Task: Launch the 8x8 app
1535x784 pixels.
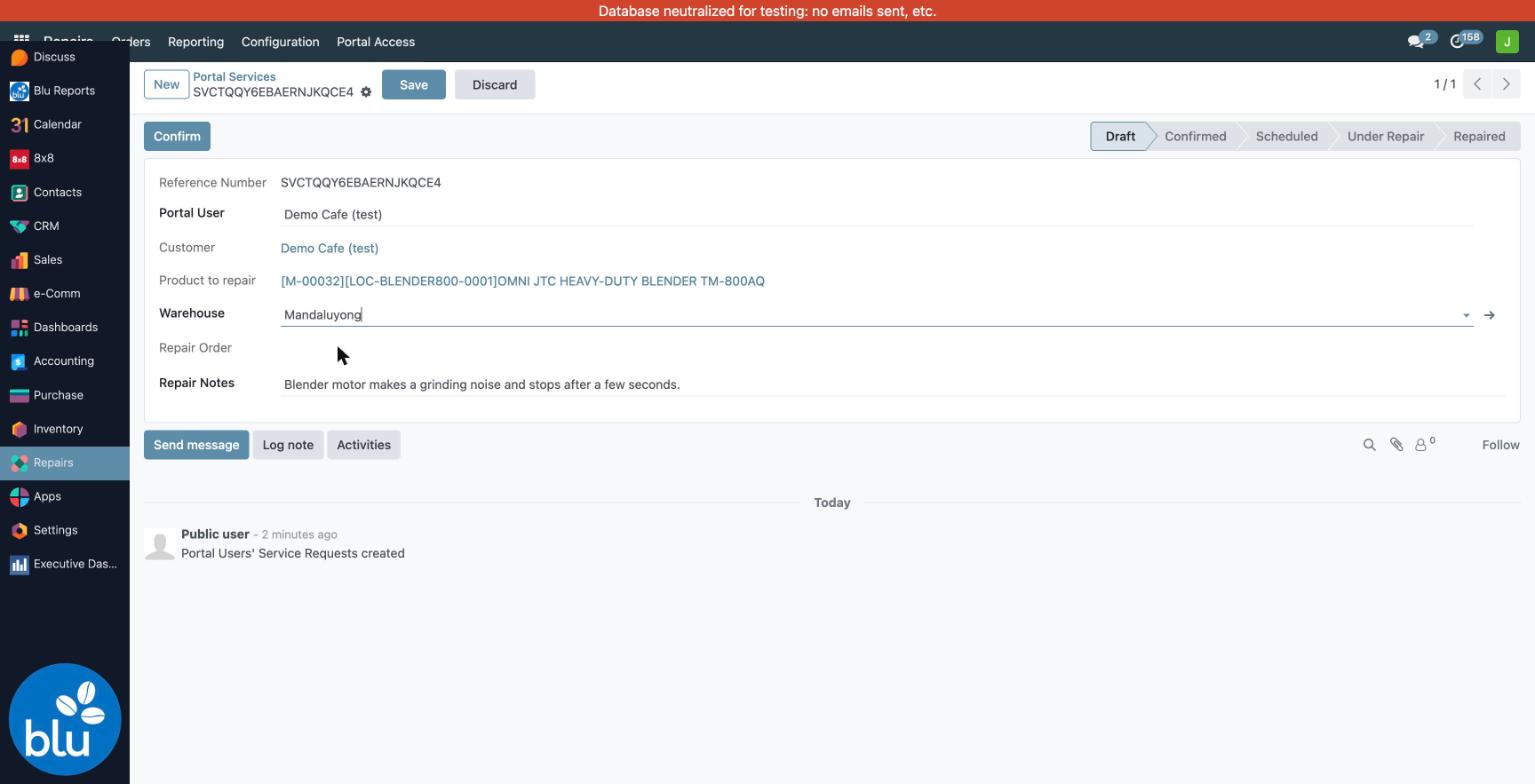Action: click(x=64, y=158)
